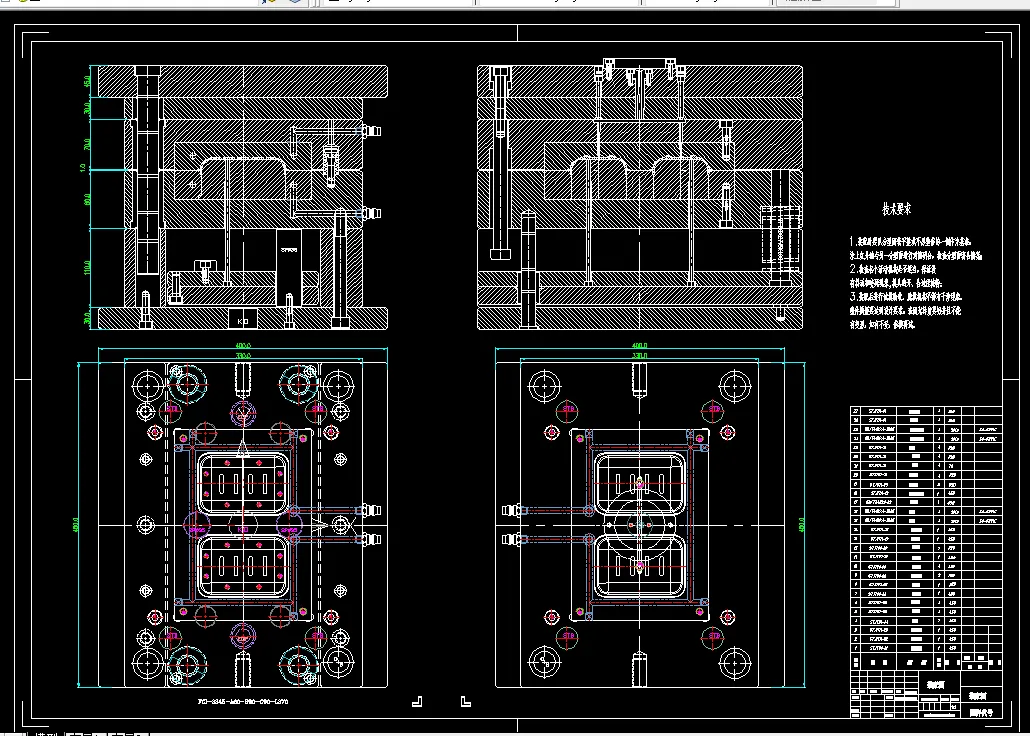The width and height of the screenshot is (1030, 736).
Task: Pick the 400.0 dimension above left plan view
Action: (243, 346)
